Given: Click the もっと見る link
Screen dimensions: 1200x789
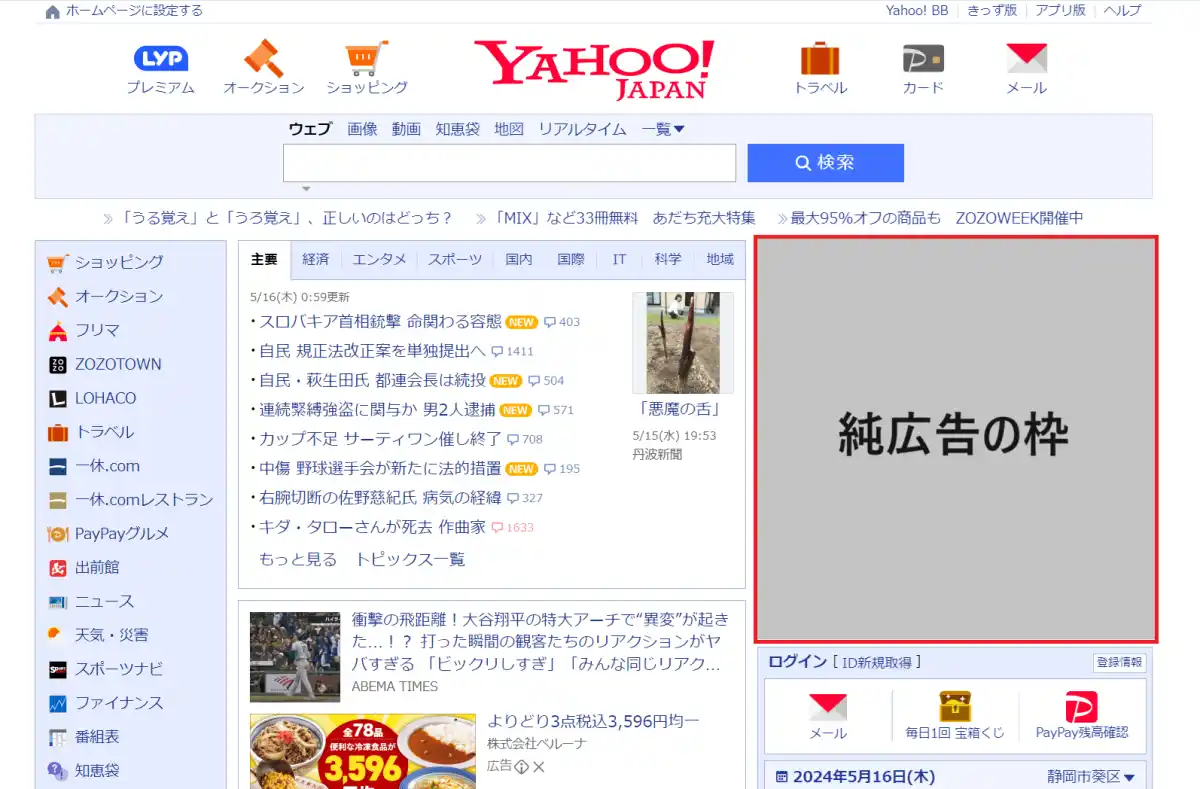Looking at the screenshot, I should tap(298, 559).
